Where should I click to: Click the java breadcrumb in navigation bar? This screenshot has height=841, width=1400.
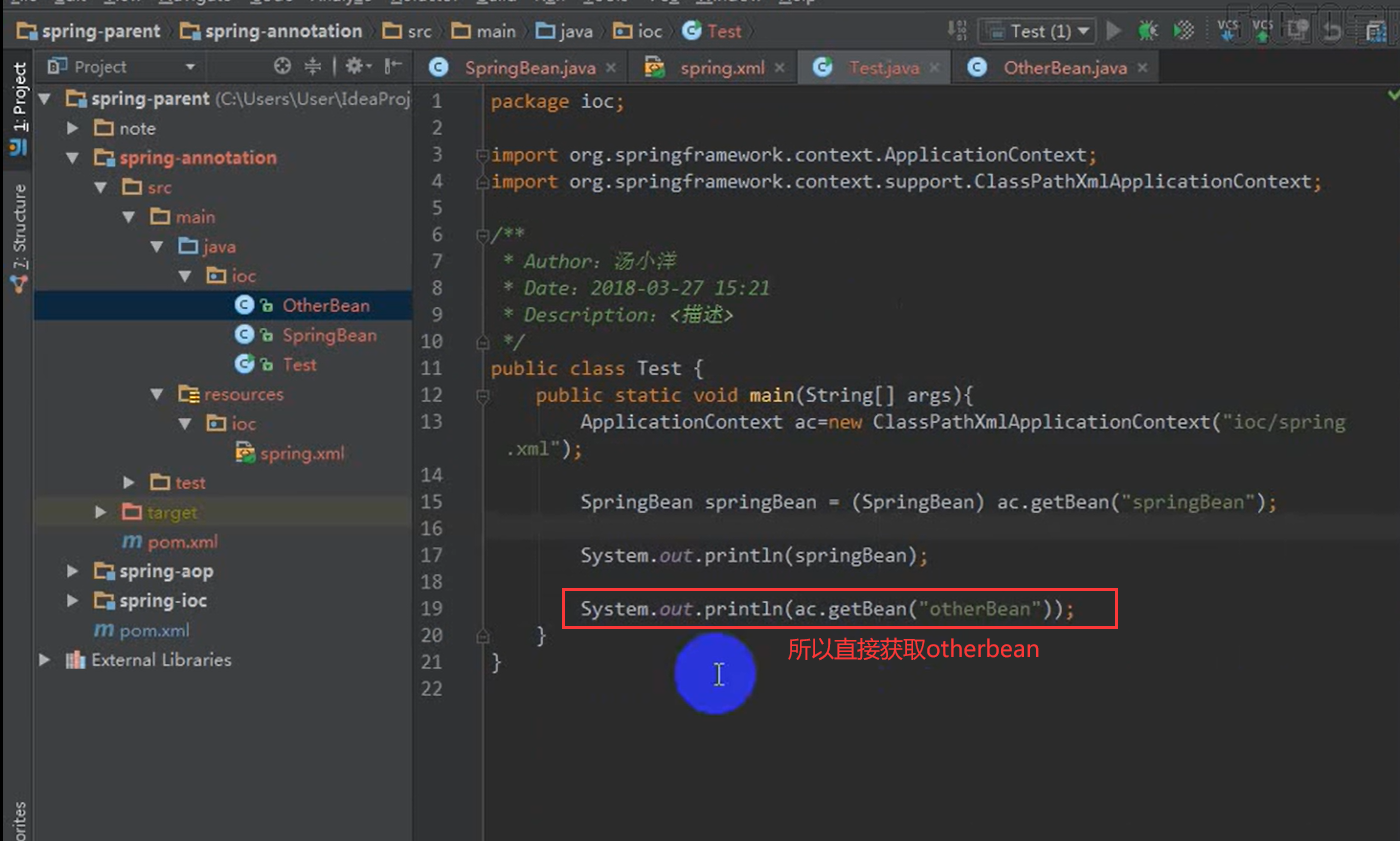click(565, 31)
